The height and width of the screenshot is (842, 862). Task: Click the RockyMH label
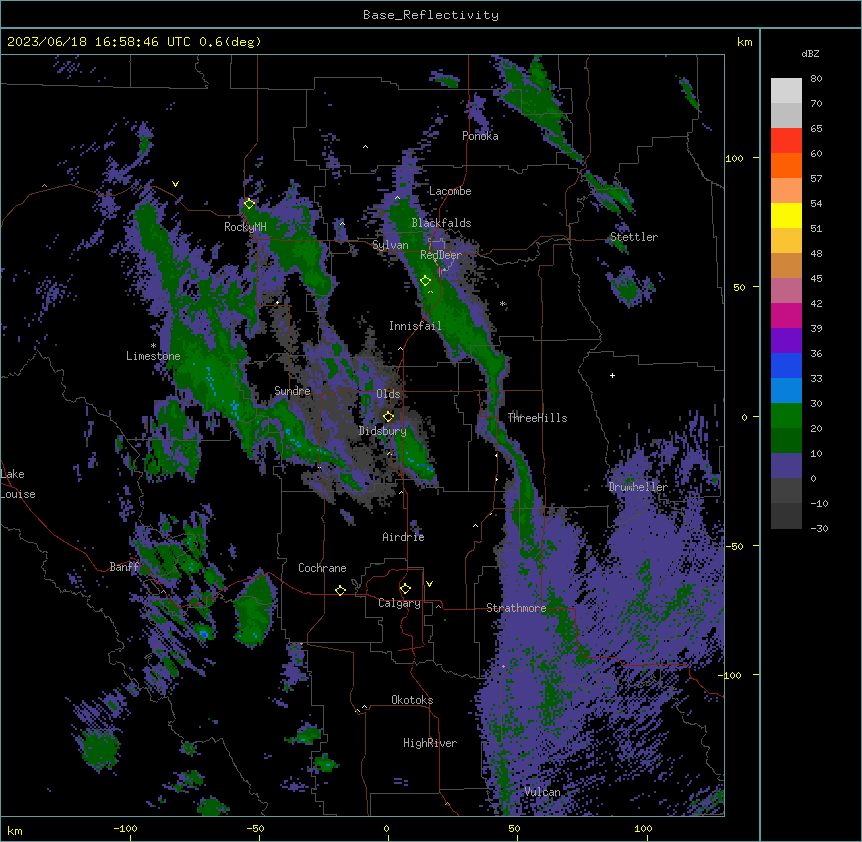(x=245, y=227)
